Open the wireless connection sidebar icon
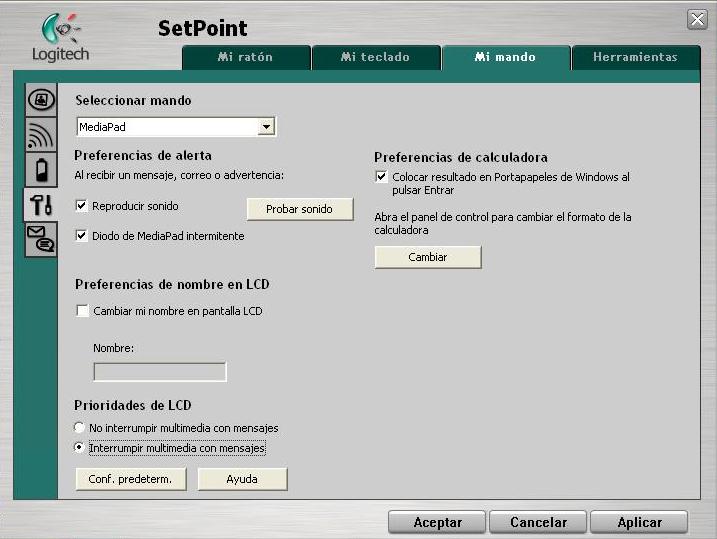717x539 pixels. (41, 135)
